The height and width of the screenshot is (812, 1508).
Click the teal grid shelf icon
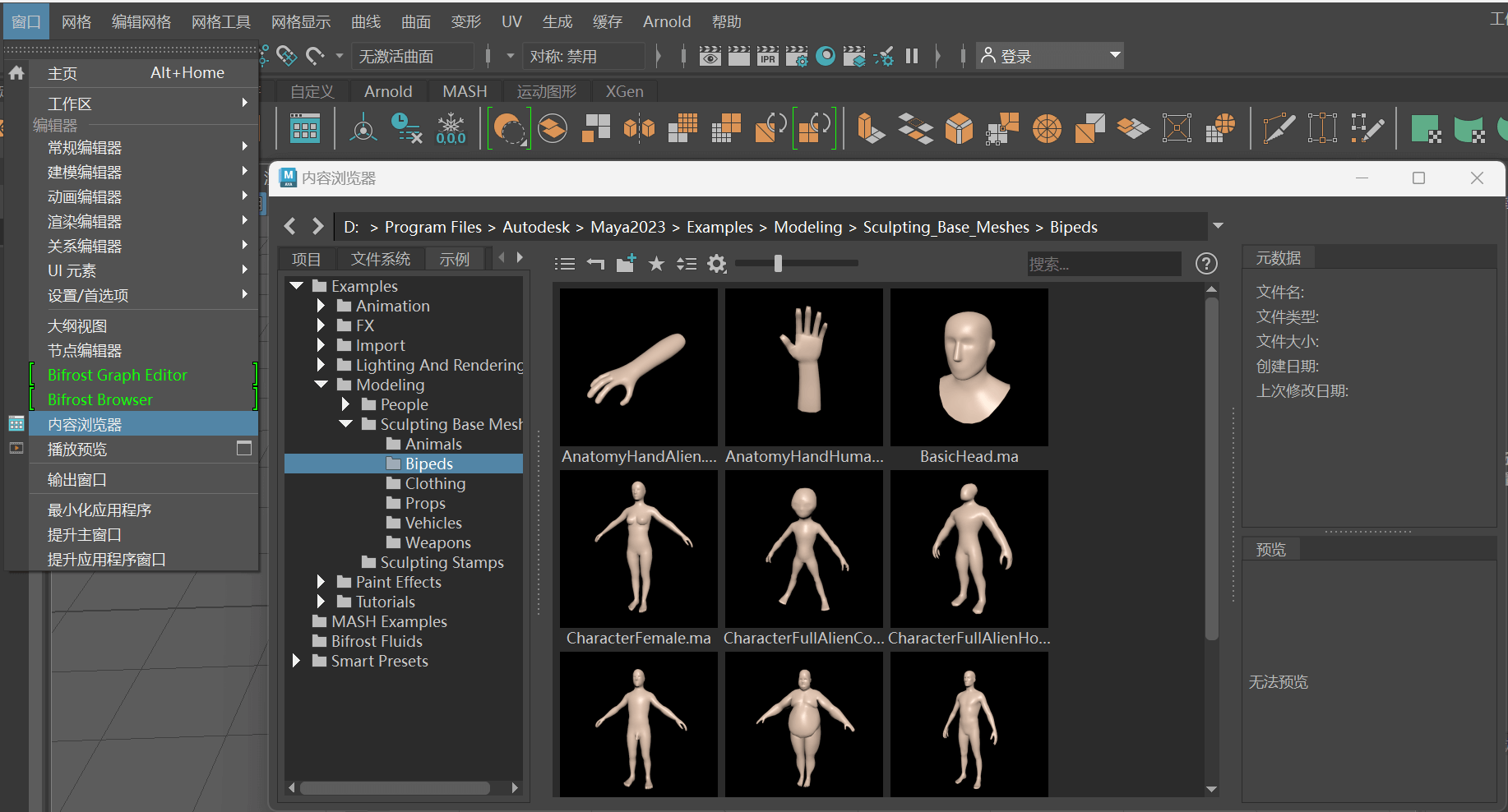(305, 129)
